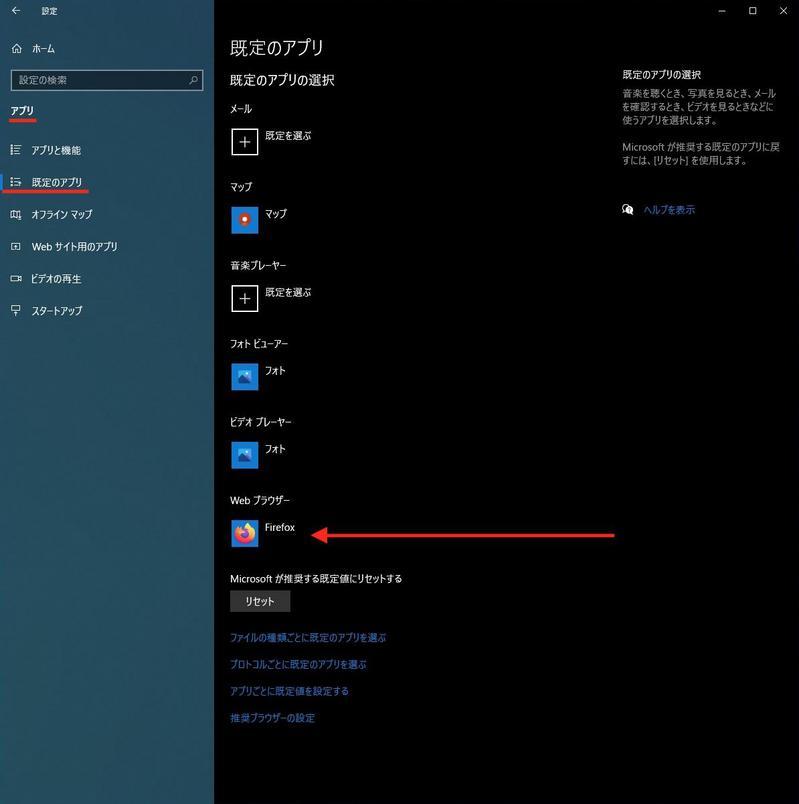
Task: Open アプリと機能 in the sidebar
Action: (56, 150)
